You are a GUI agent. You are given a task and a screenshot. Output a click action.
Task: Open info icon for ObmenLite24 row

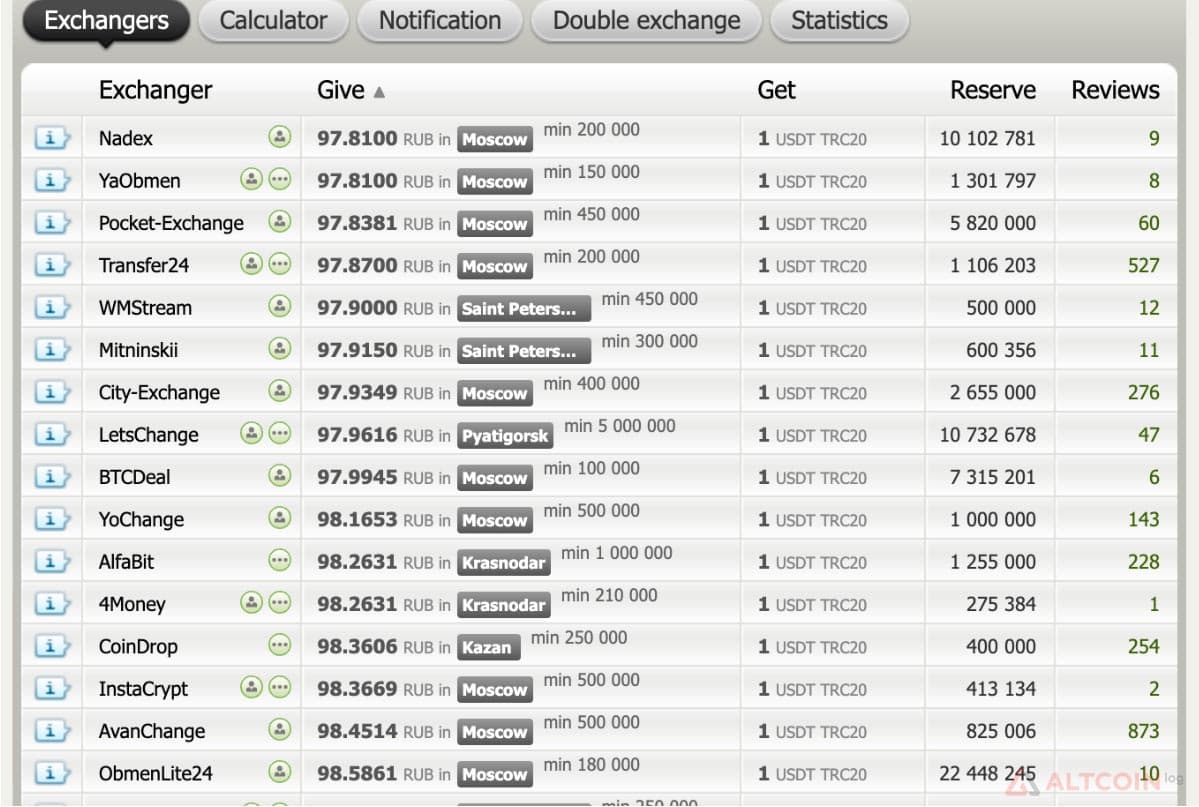(x=52, y=773)
